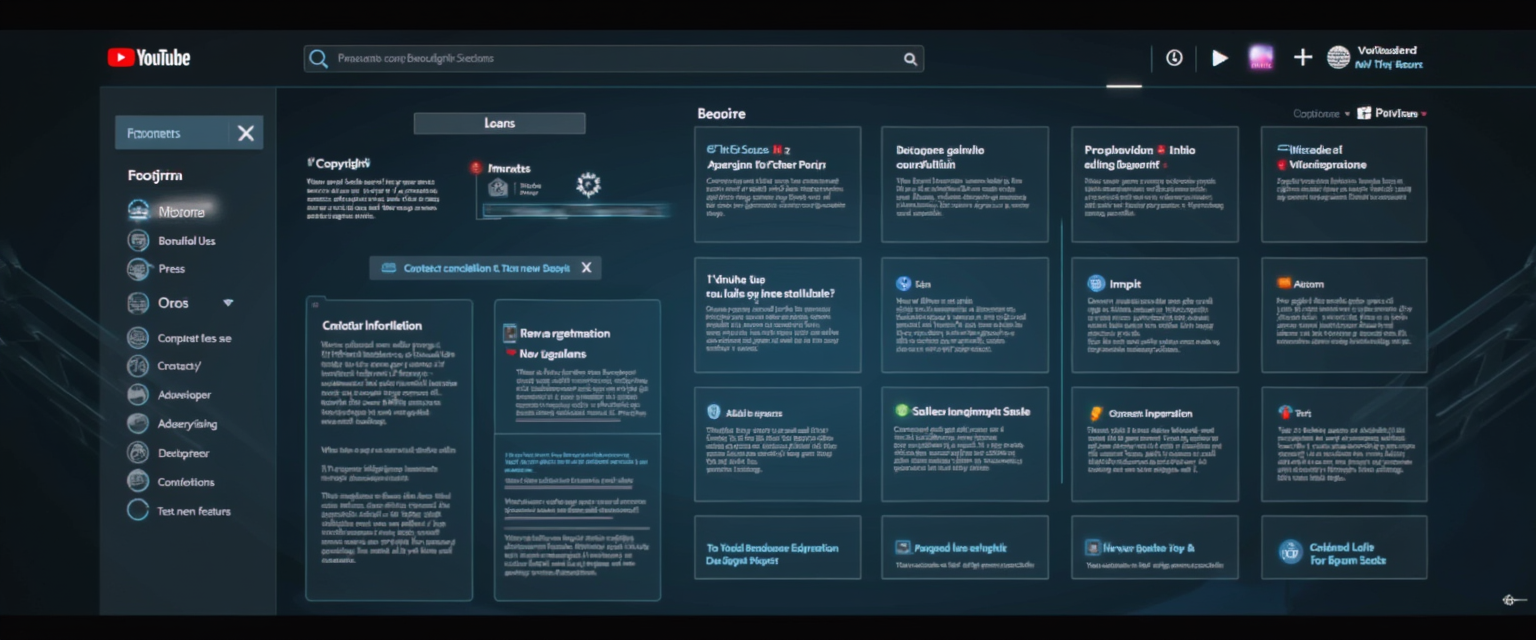1536x640 pixels.
Task: Dismiss the contact notification banner with its X
Action: [x=587, y=267]
